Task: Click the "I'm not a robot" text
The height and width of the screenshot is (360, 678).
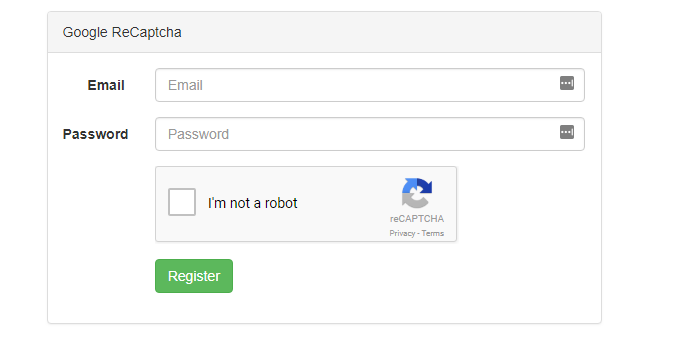Action: pos(253,203)
